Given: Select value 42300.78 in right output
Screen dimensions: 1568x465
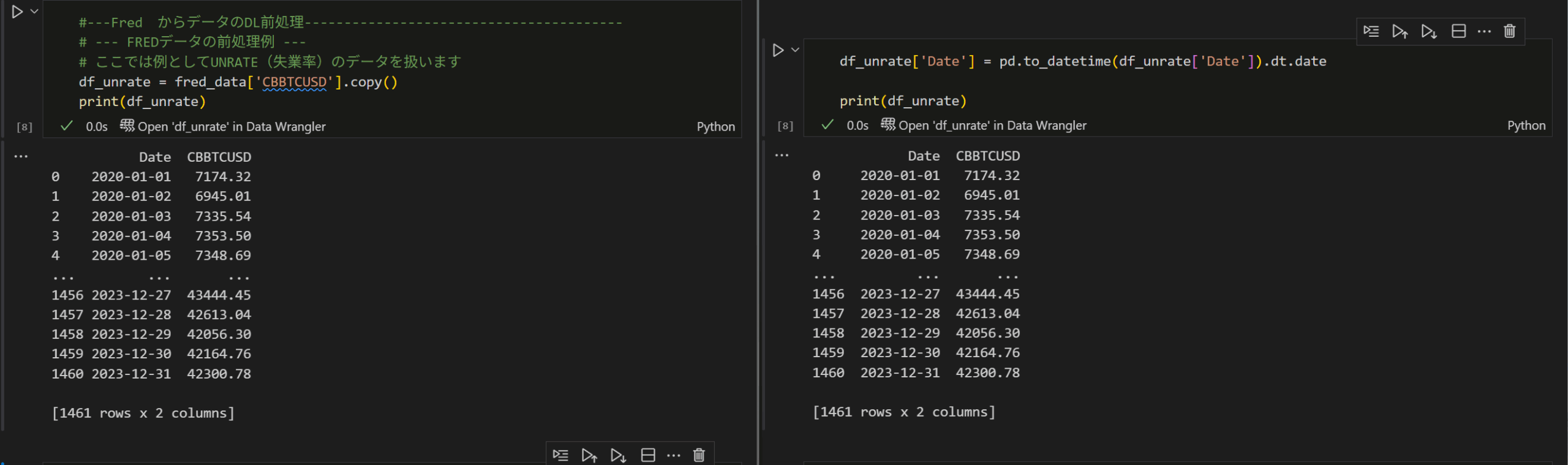Looking at the screenshot, I should [x=988, y=372].
